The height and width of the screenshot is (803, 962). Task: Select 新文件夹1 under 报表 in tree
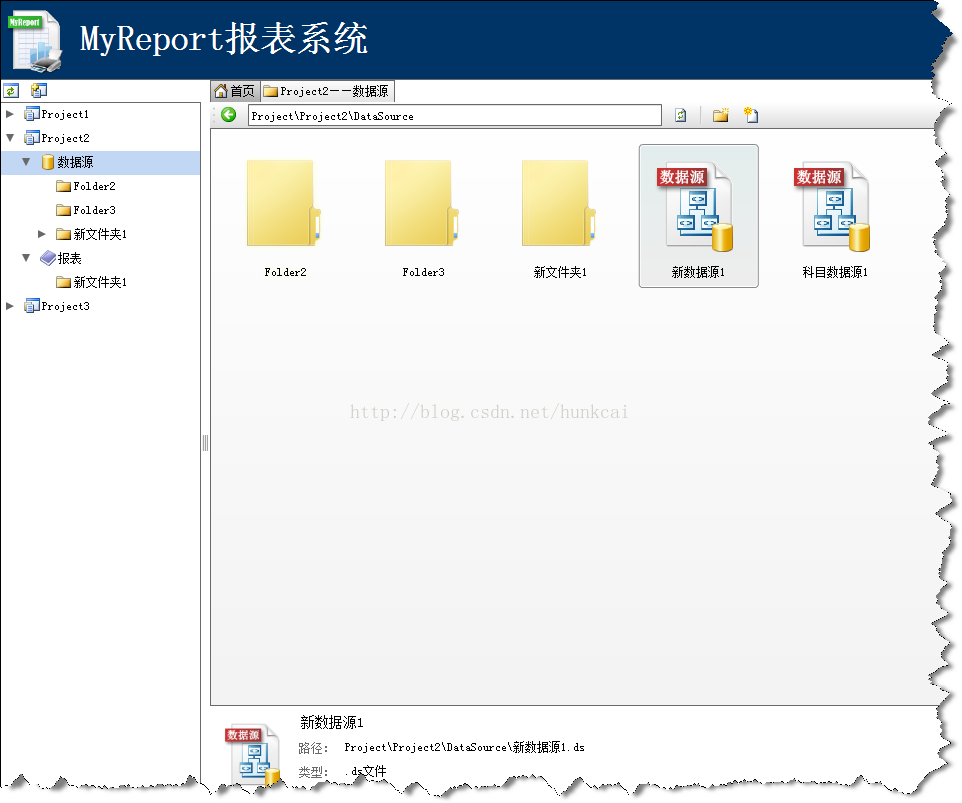click(x=100, y=282)
